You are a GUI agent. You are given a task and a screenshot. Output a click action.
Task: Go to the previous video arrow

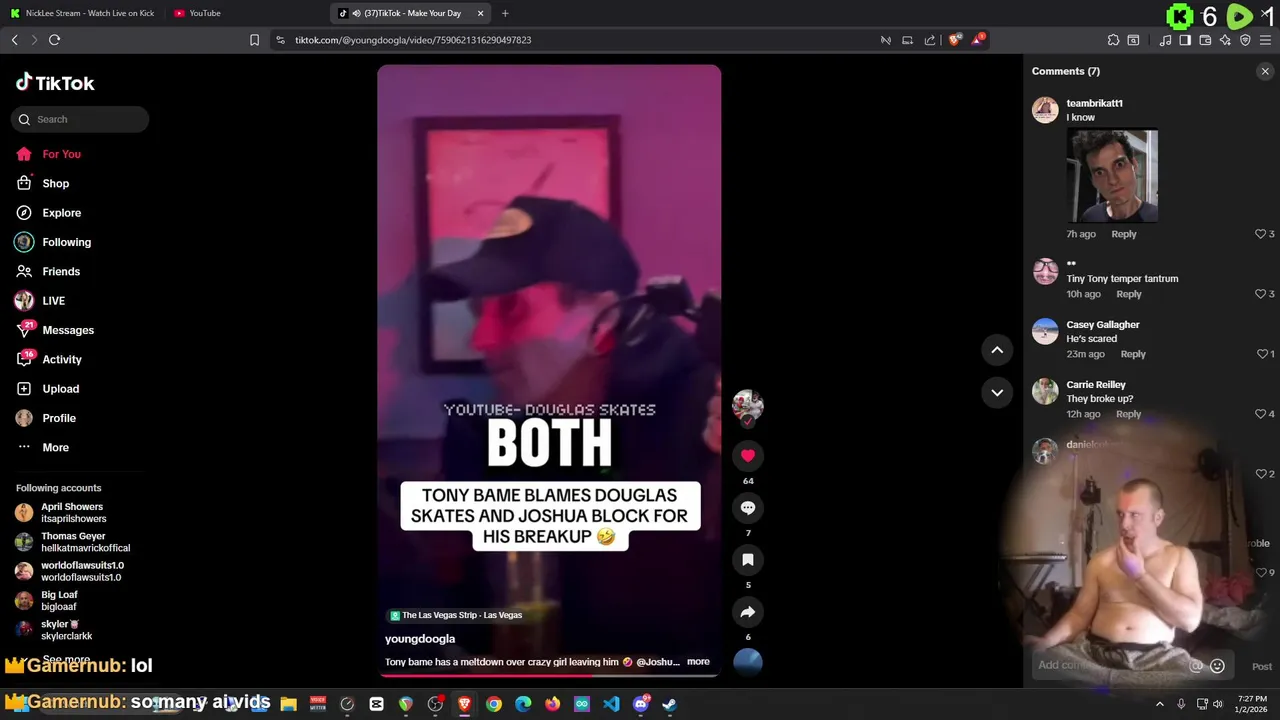(x=997, y=350)
